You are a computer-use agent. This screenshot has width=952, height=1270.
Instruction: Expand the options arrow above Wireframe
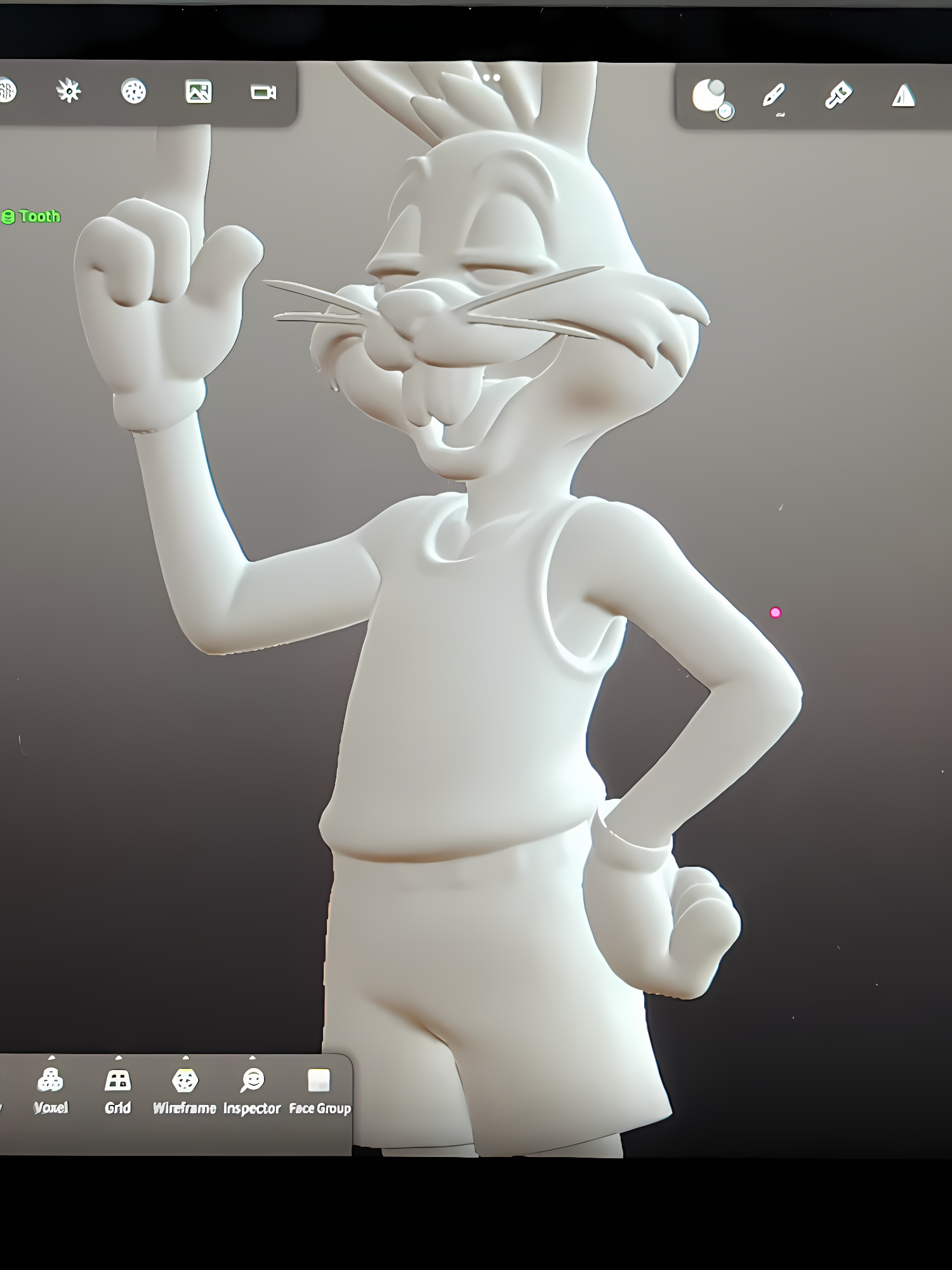[x=185, y=1057]
